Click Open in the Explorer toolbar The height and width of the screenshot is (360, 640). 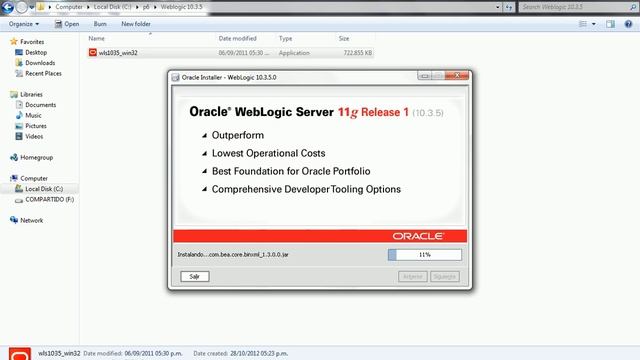coord(67,24)
